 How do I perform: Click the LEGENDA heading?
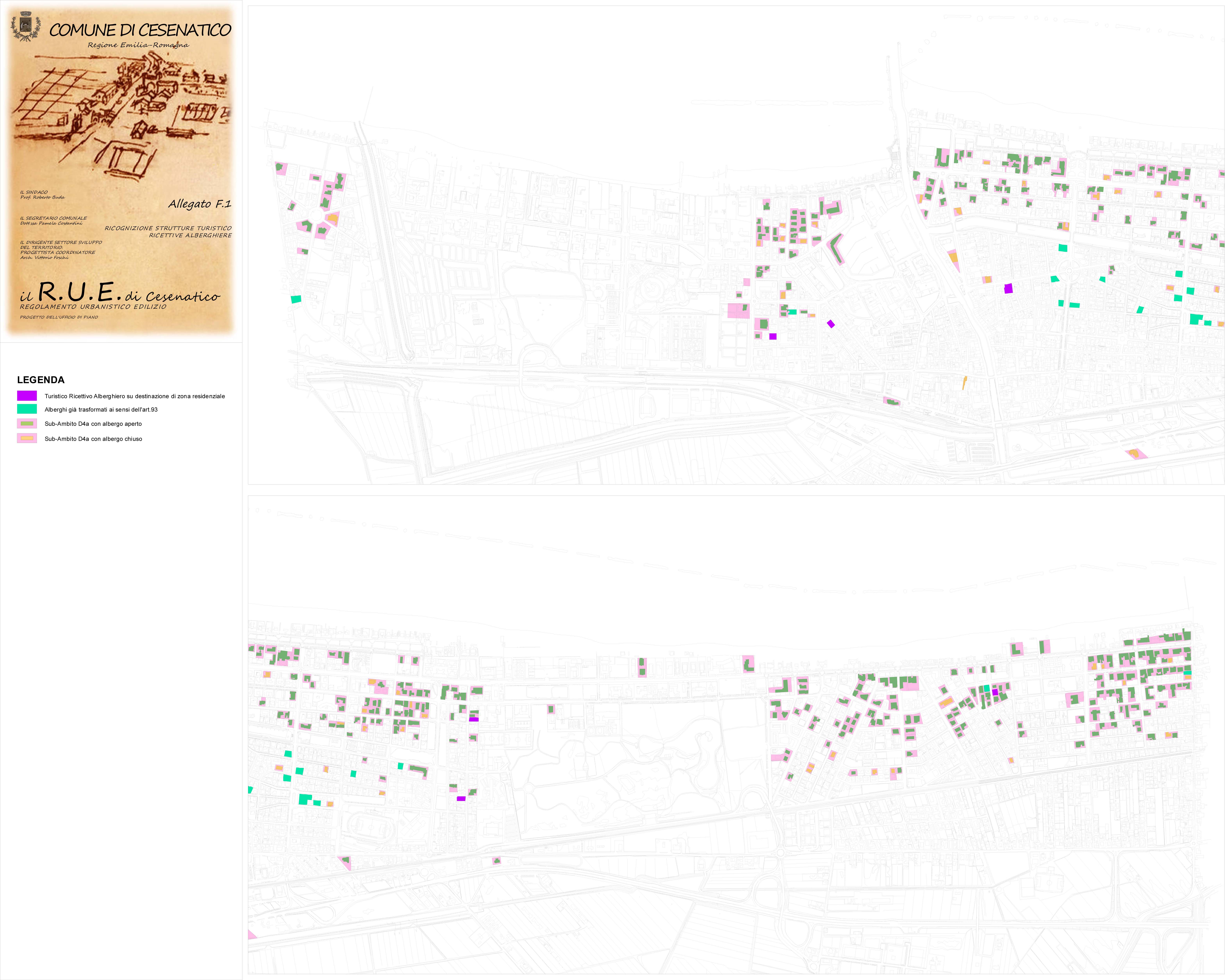(41, 380)
